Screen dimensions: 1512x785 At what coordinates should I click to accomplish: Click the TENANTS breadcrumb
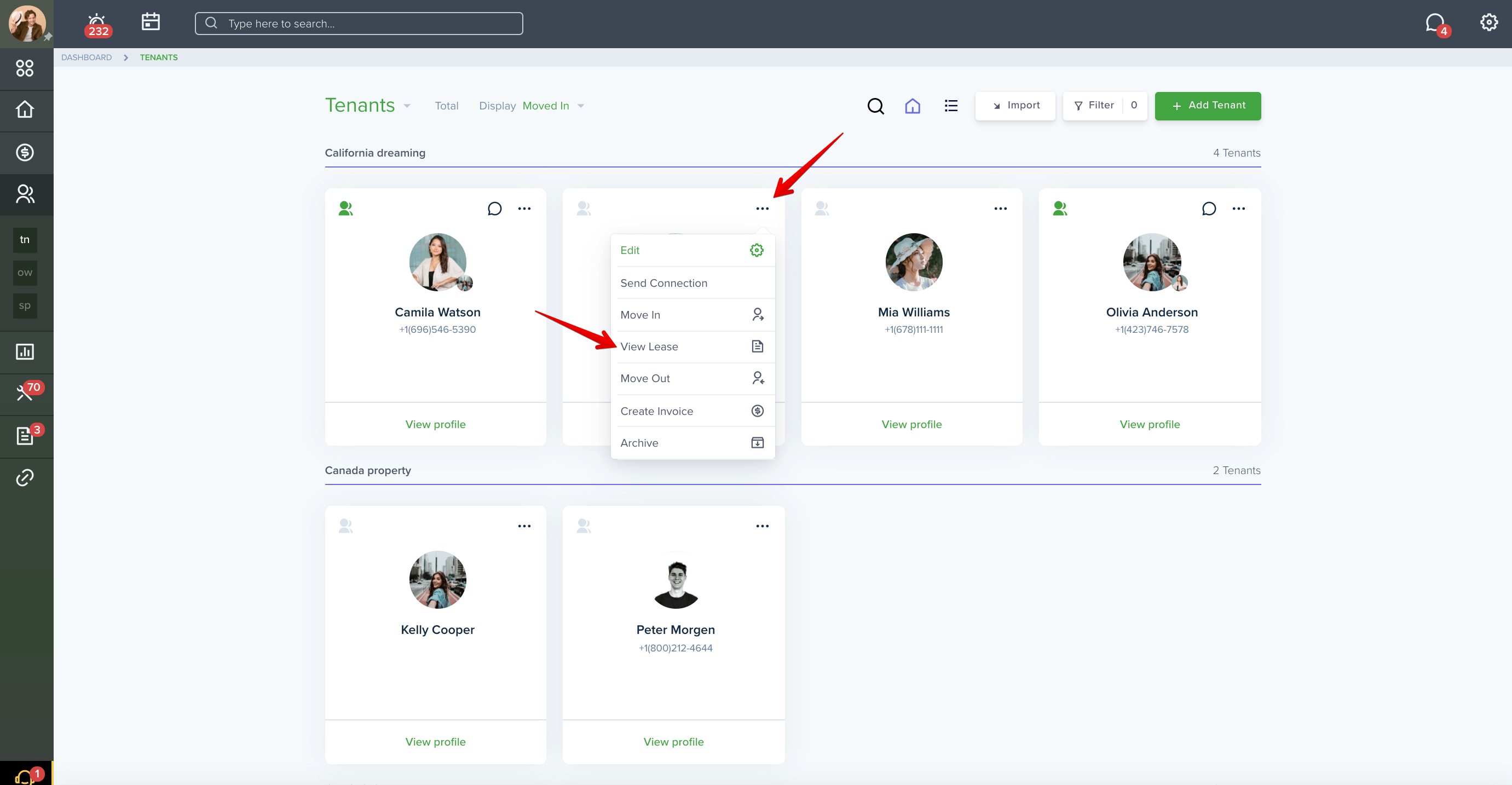pyautogui.click(x=158, y=57)
